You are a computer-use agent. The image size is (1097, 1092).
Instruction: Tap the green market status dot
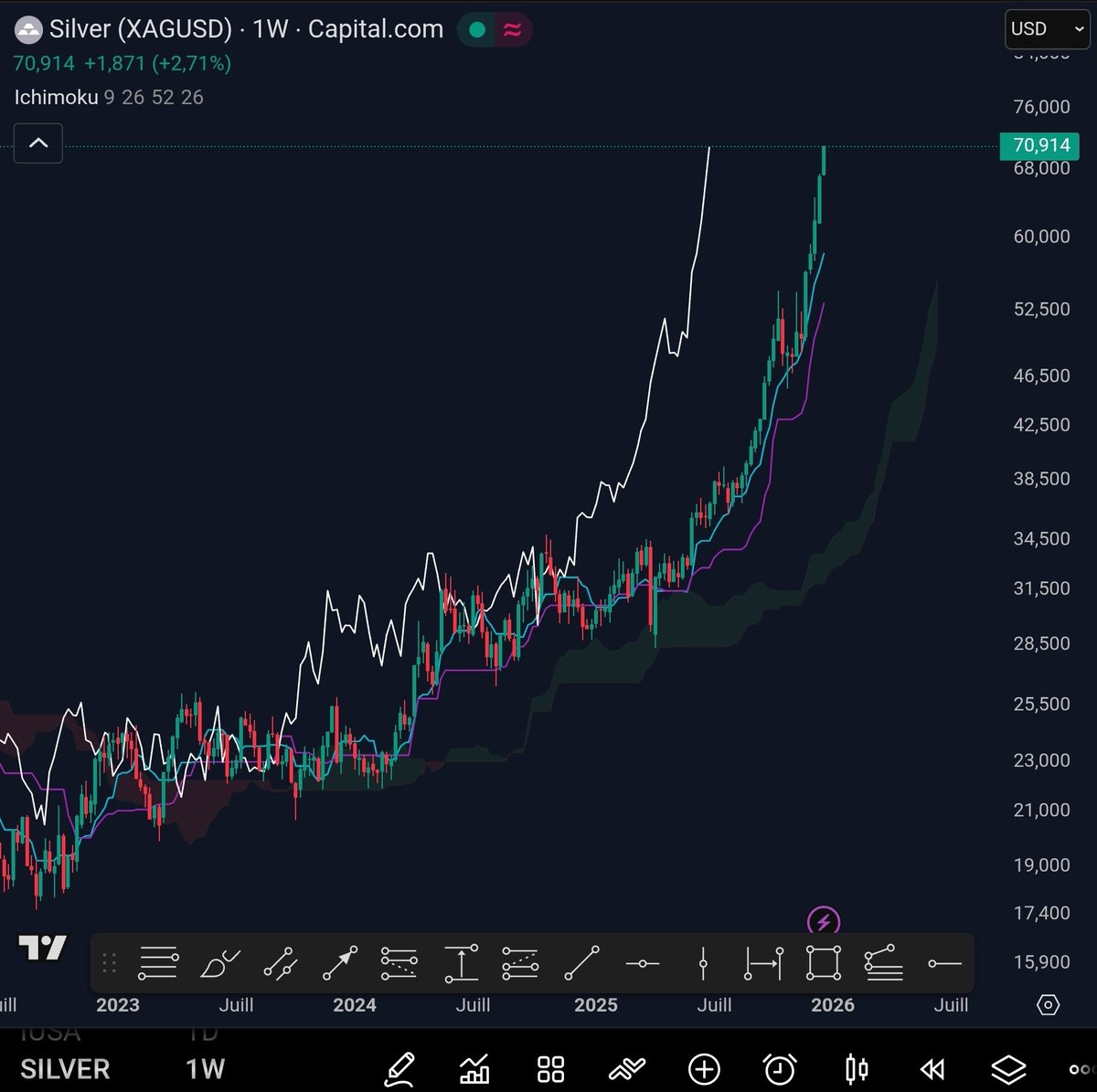(476, 30)
